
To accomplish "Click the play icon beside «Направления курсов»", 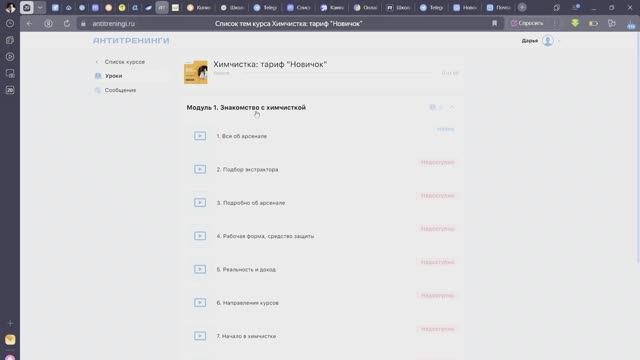I will tap(200, 303).
